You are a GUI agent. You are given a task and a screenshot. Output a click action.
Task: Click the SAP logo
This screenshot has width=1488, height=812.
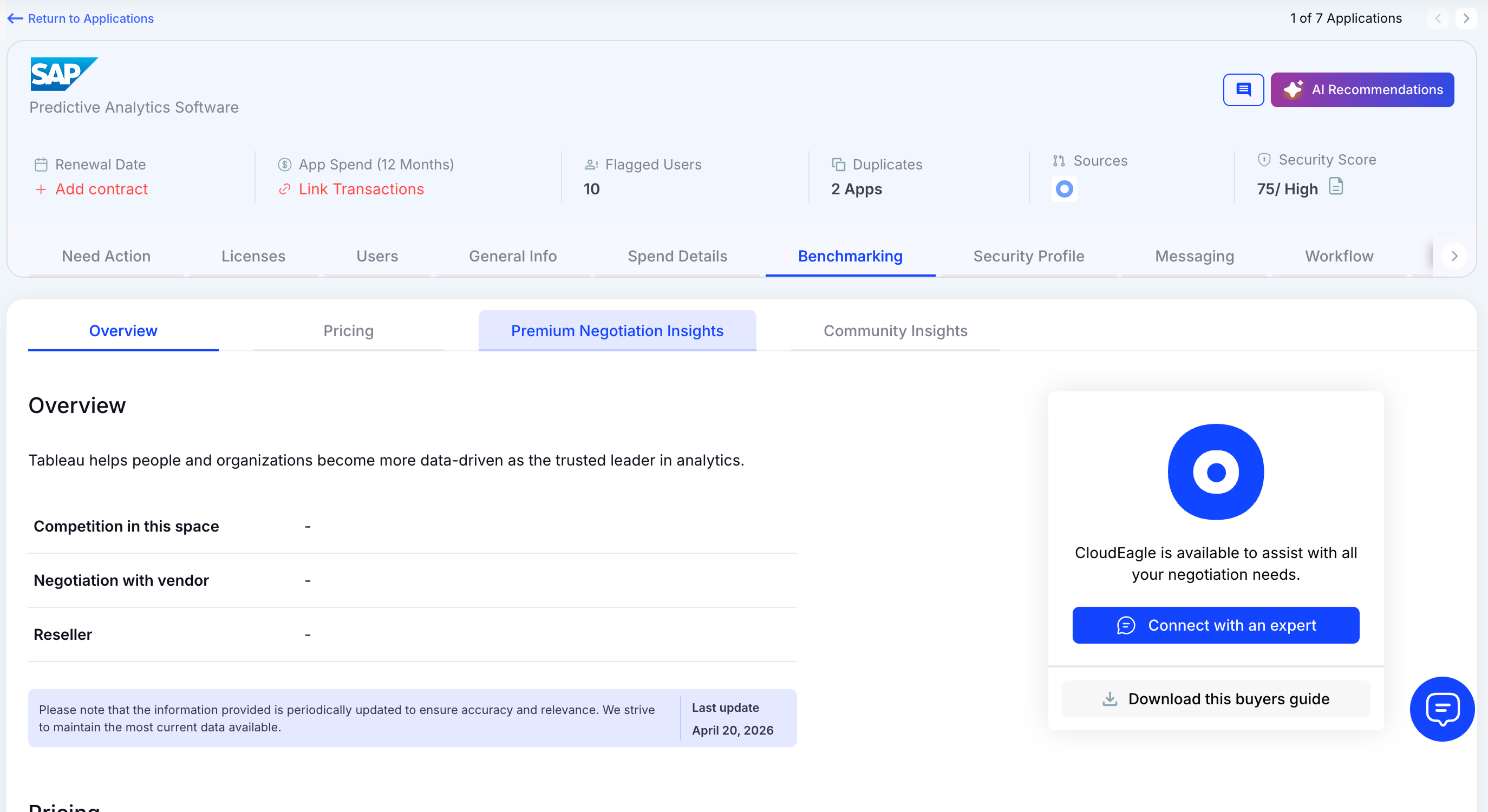tap(63, 74)
